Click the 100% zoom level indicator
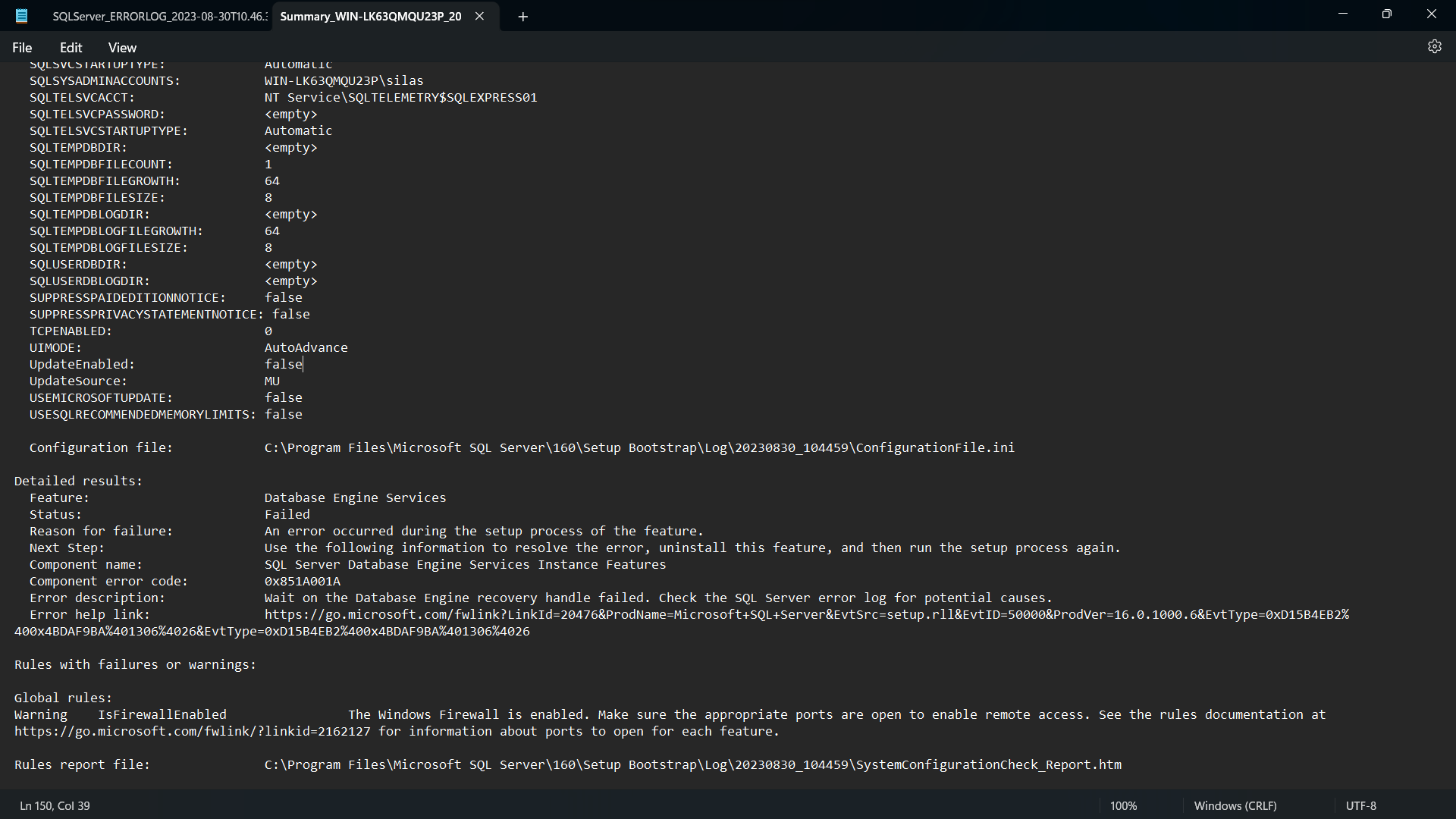The height and width of the screenshot is (819, 1456). pyautogui.click(x=1123, y=805)
